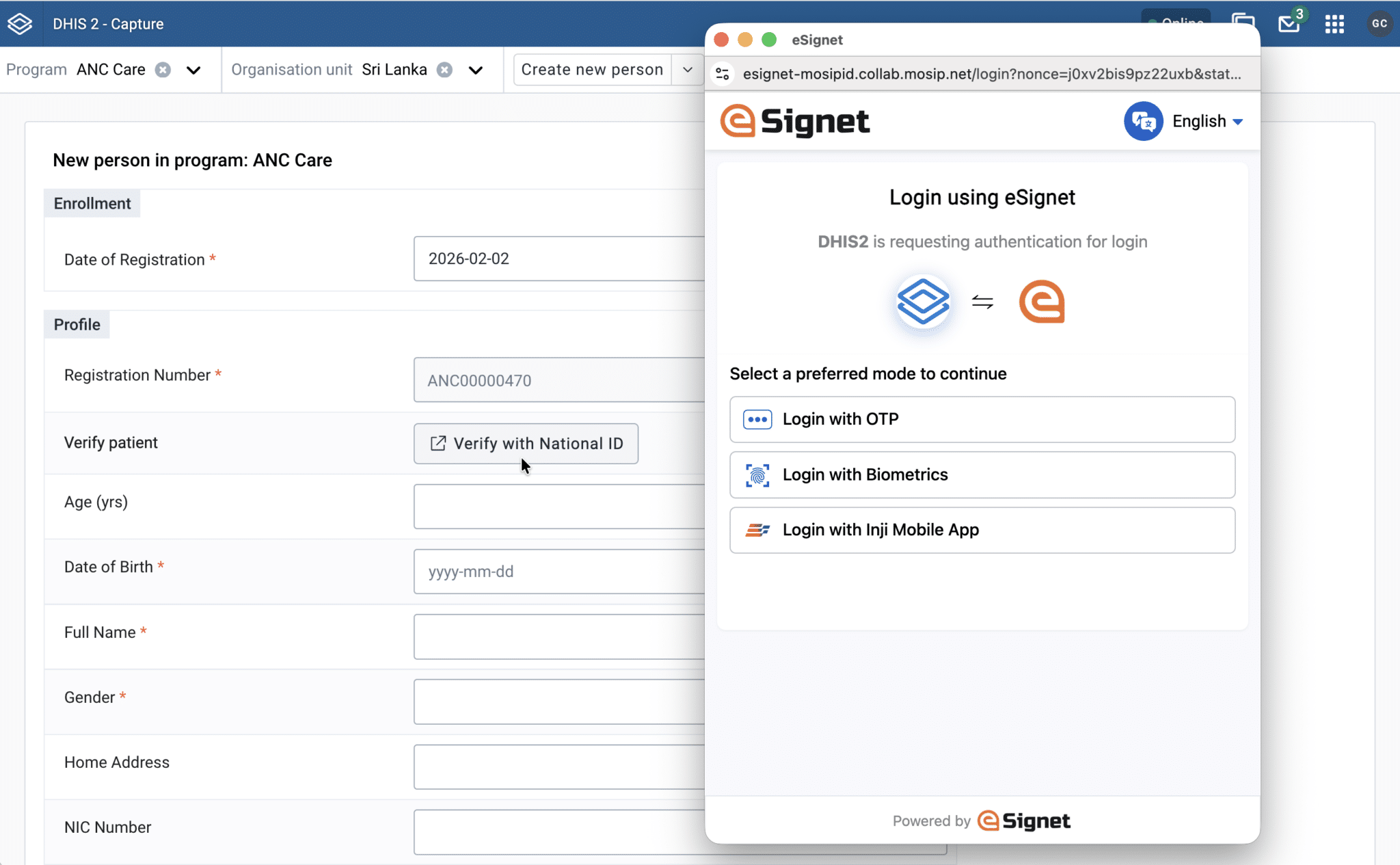This screenshot has width=1400, height=865.
Task: Choose Login with Biometrics
Action: coord(982,475)
